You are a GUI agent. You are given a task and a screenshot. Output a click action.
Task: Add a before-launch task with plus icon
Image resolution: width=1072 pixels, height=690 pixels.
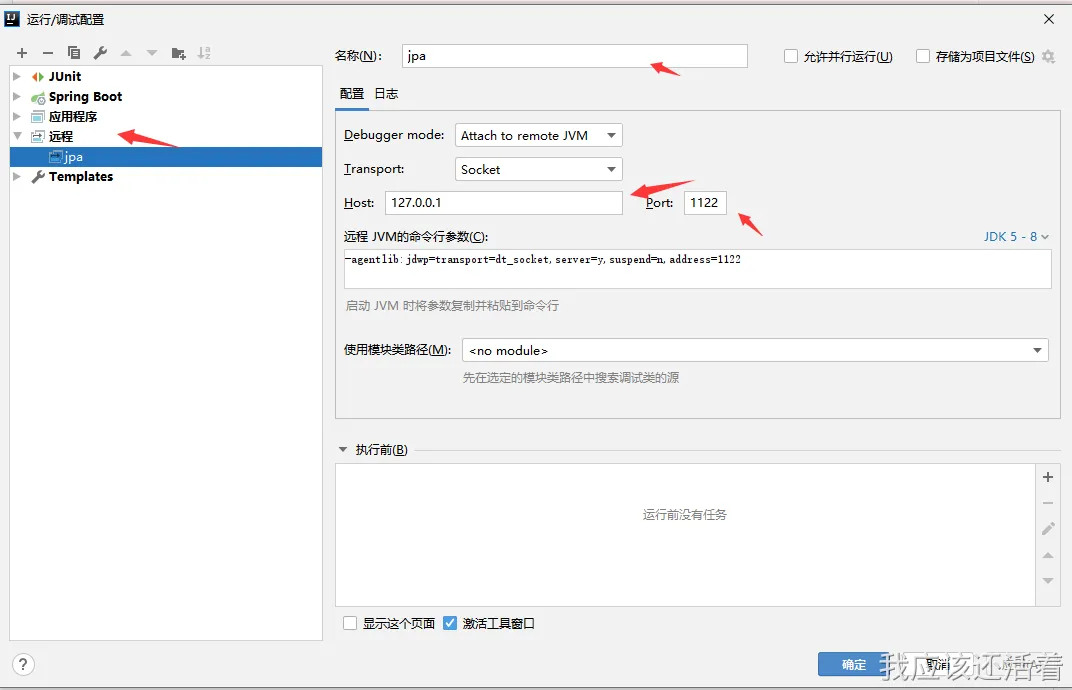(1048, 477)
